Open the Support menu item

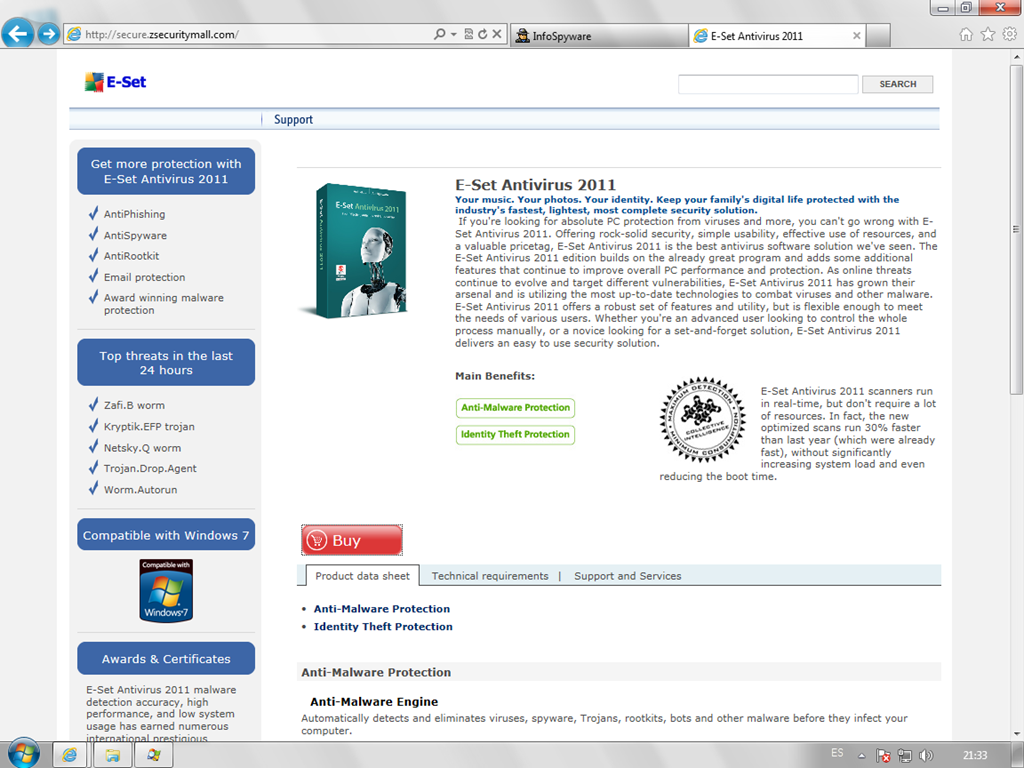[x=293, y=120]
